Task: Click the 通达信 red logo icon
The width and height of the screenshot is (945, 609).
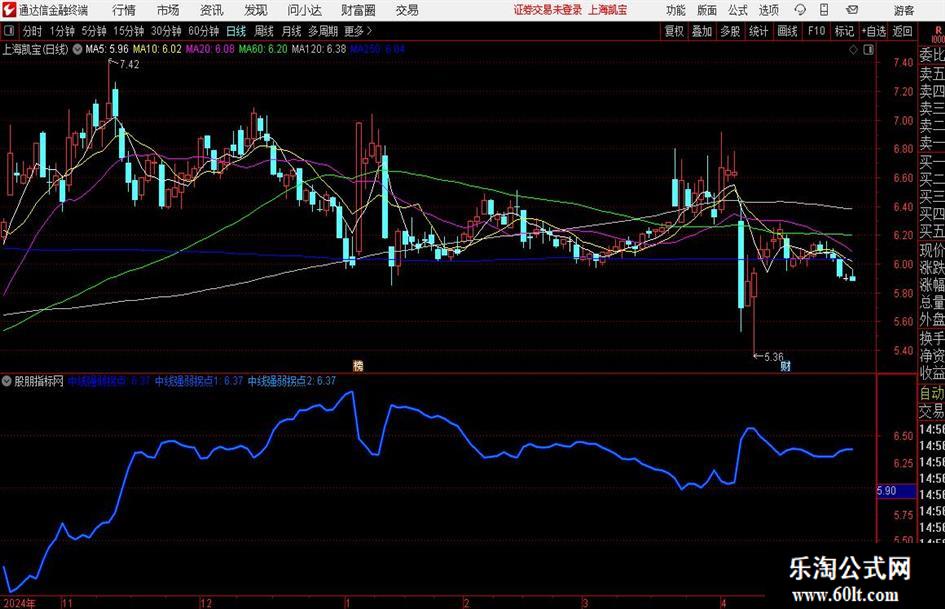Action: pos(9,10)
